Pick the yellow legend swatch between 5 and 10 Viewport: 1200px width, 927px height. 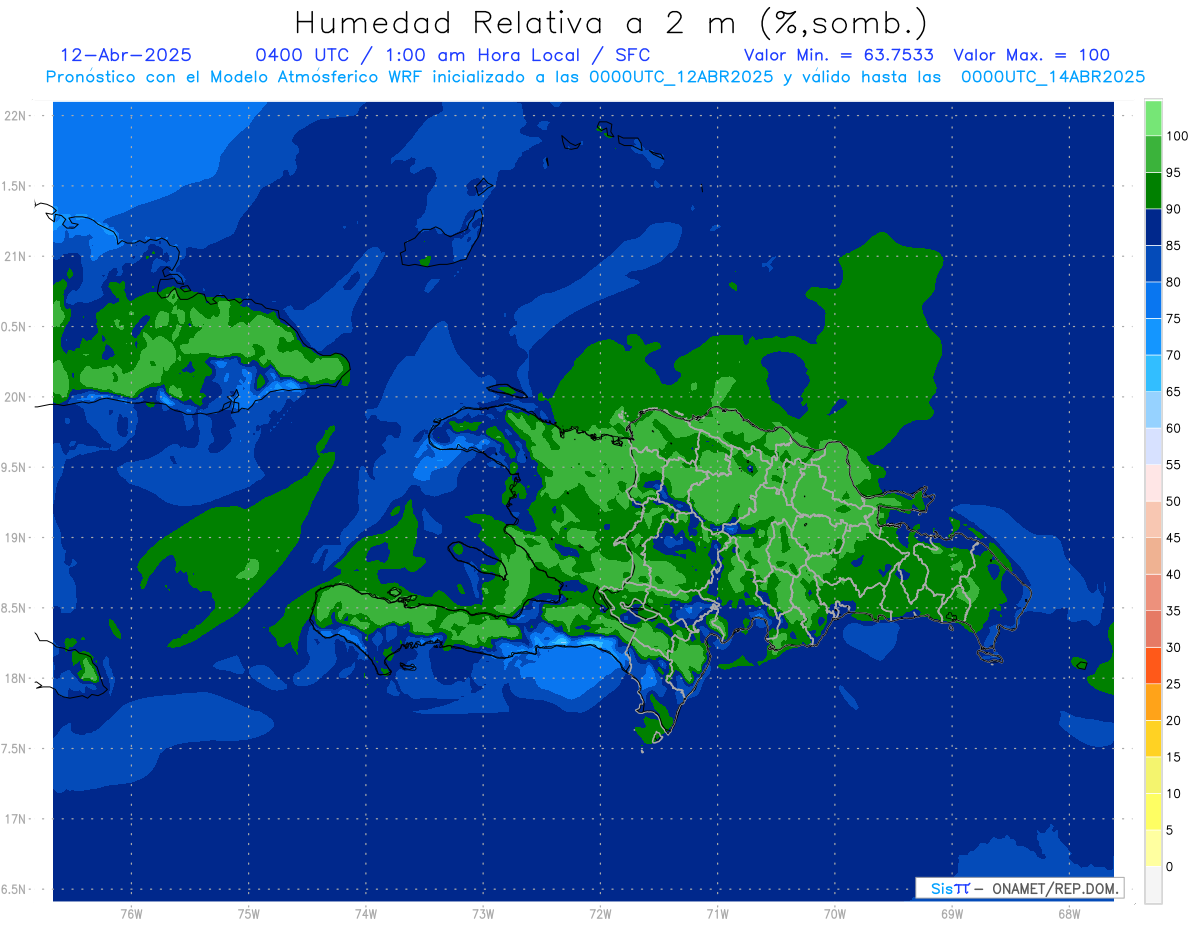click(x=1153, y=811)
